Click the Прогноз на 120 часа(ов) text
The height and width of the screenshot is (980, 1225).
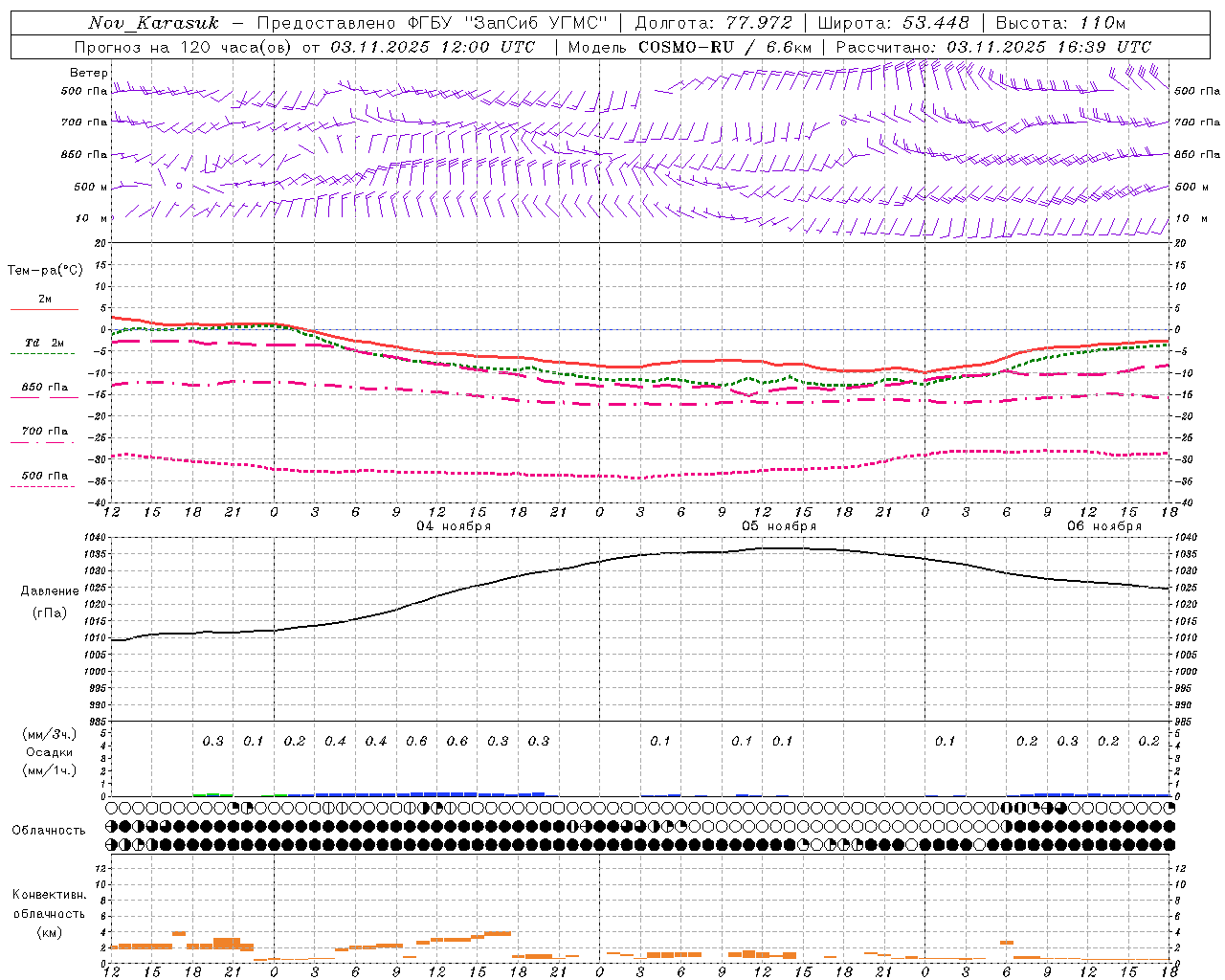tap(184, 47)
